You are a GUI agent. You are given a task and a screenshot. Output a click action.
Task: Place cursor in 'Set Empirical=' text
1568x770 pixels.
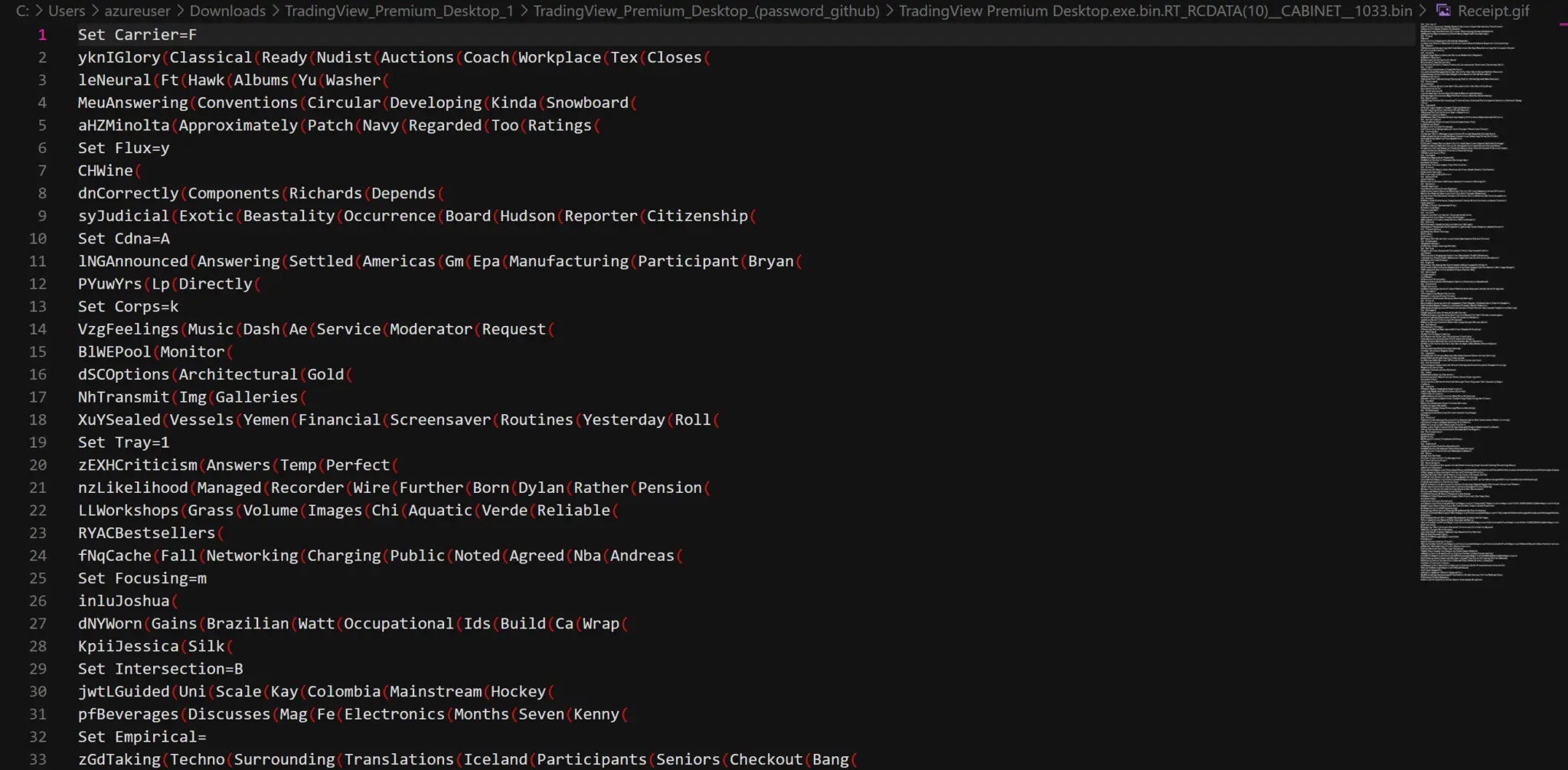(142, 737)
